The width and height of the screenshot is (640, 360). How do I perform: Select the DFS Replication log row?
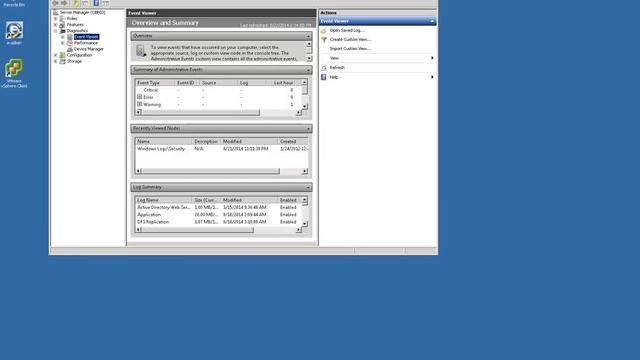(x=218, y=222)
